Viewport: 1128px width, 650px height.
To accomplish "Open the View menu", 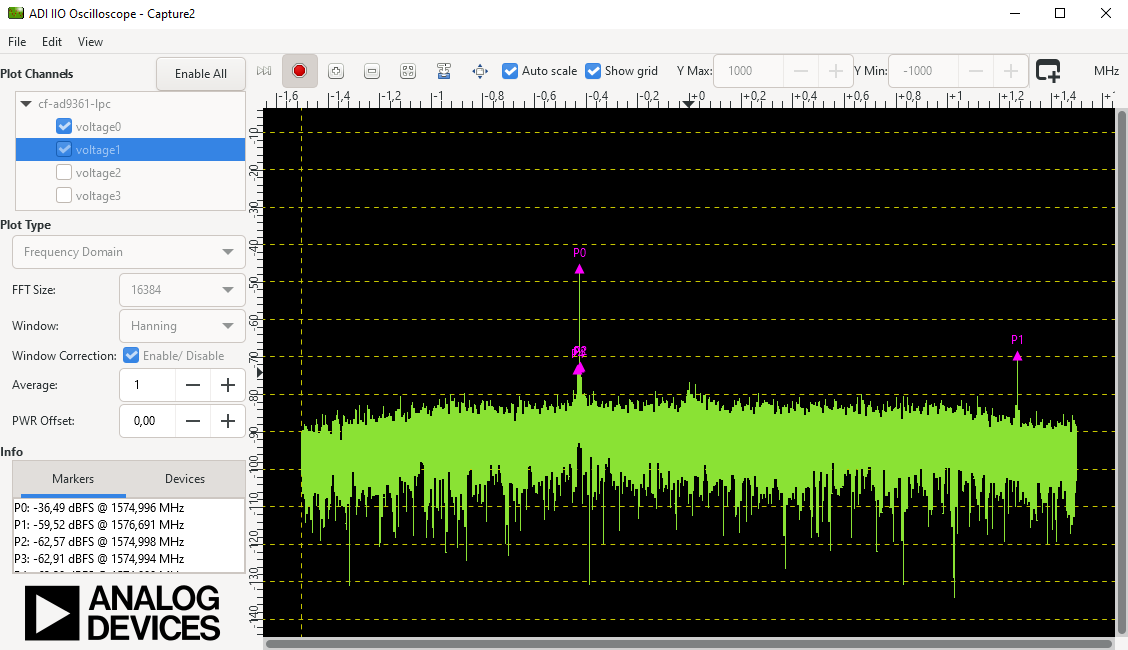I will [90, 42].
